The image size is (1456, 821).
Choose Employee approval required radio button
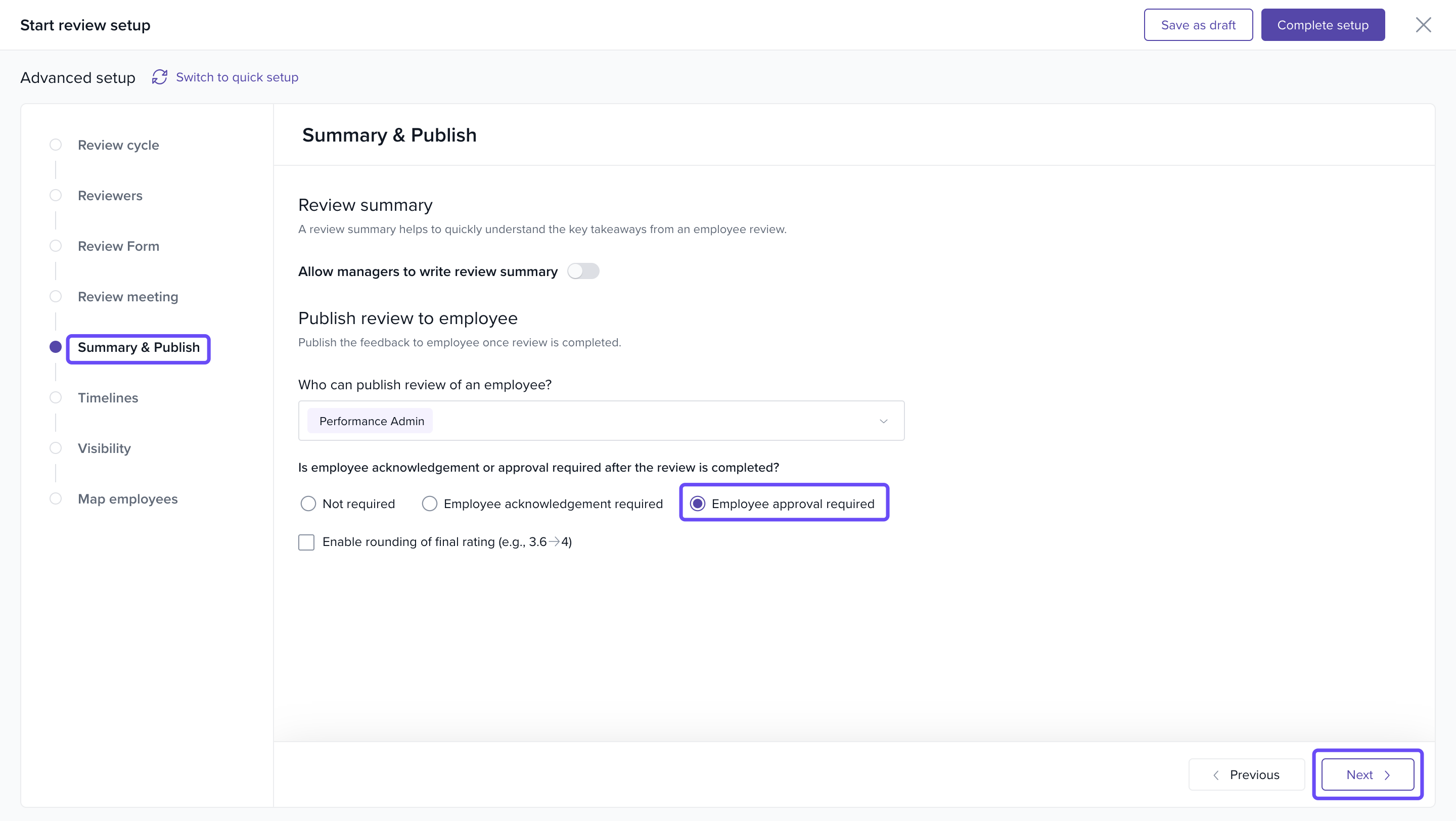[698, 504]
